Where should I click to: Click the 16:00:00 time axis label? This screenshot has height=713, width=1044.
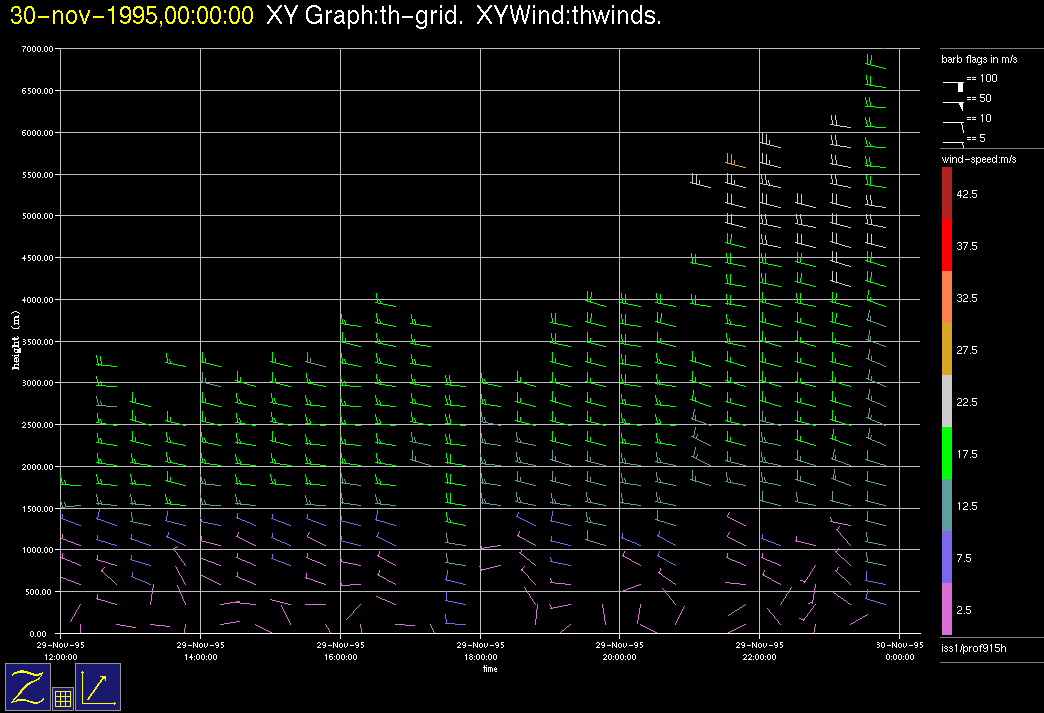tap(340, 652)
